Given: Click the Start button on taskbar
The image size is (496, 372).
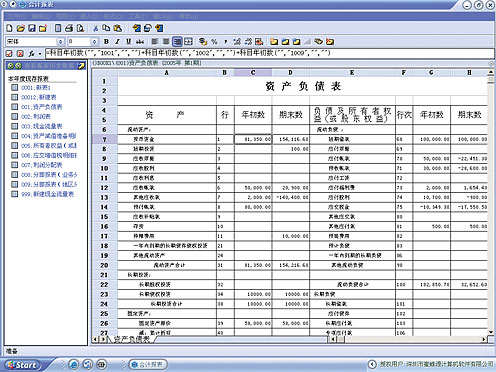Looking at the screenshot, I should 22,365.
